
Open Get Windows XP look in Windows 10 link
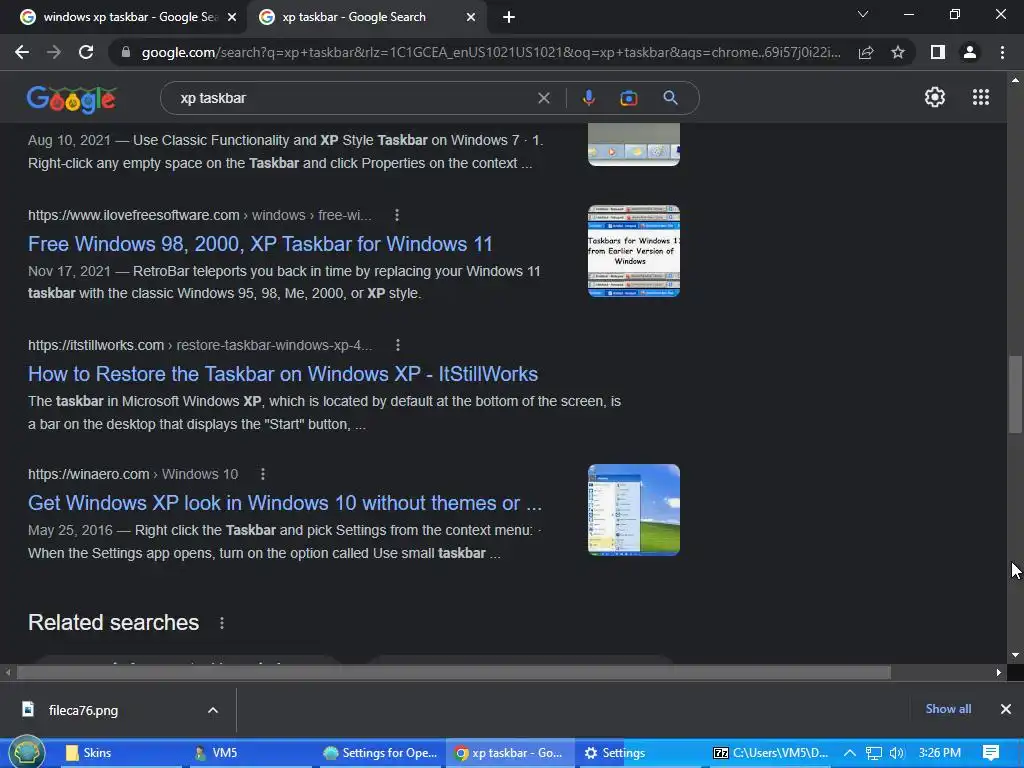pyautogui.click(x=285, y=504)
